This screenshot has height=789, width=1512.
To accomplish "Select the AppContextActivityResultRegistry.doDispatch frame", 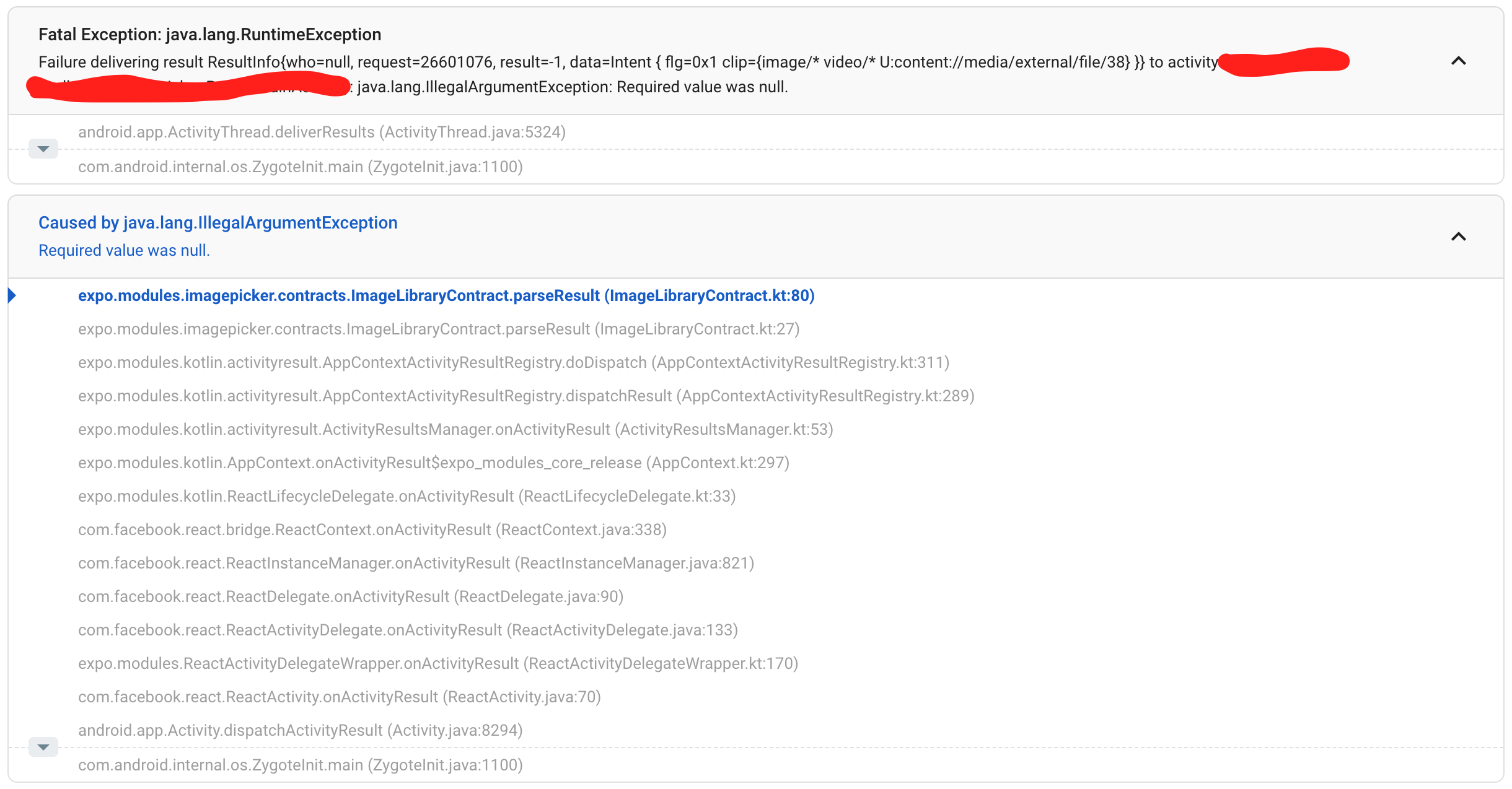I will (x=513, y=362).
